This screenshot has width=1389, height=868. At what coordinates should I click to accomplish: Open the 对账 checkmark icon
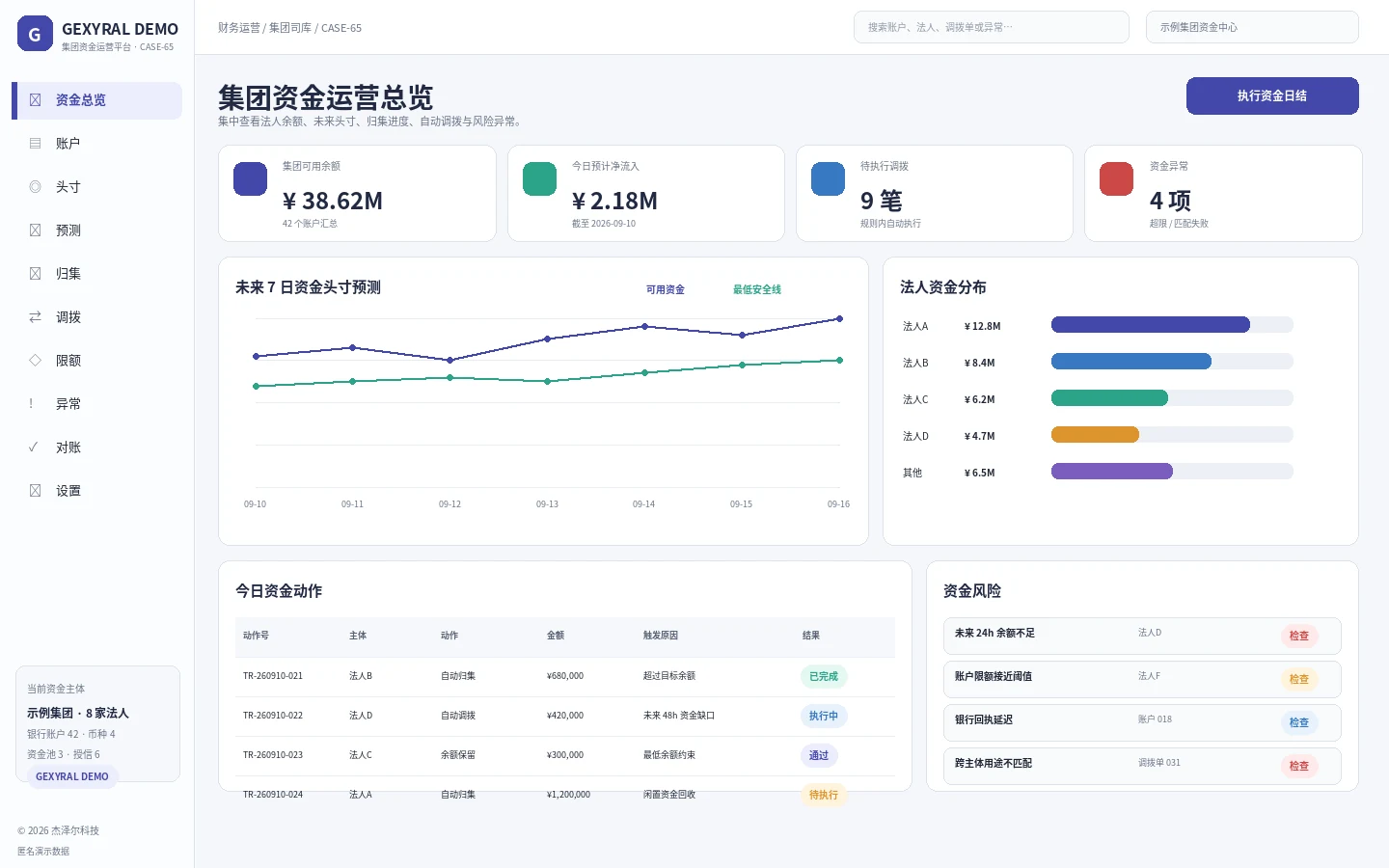pos(34,448)
